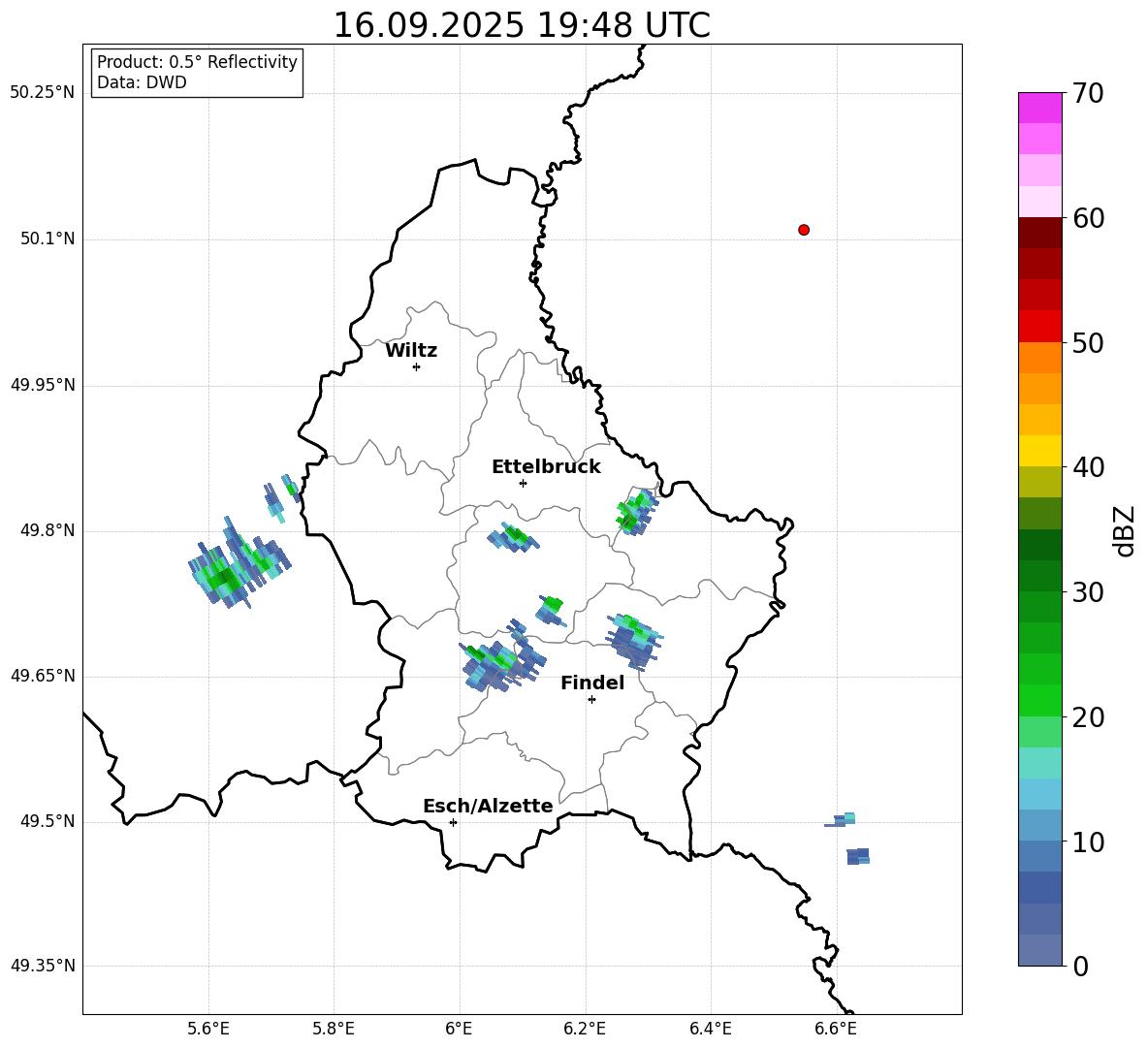This screenshot has height=1048, width=1148.
Task: Click the 50 tick on the colorbar
Action: pyautogui.click(x=1088, y=342)
